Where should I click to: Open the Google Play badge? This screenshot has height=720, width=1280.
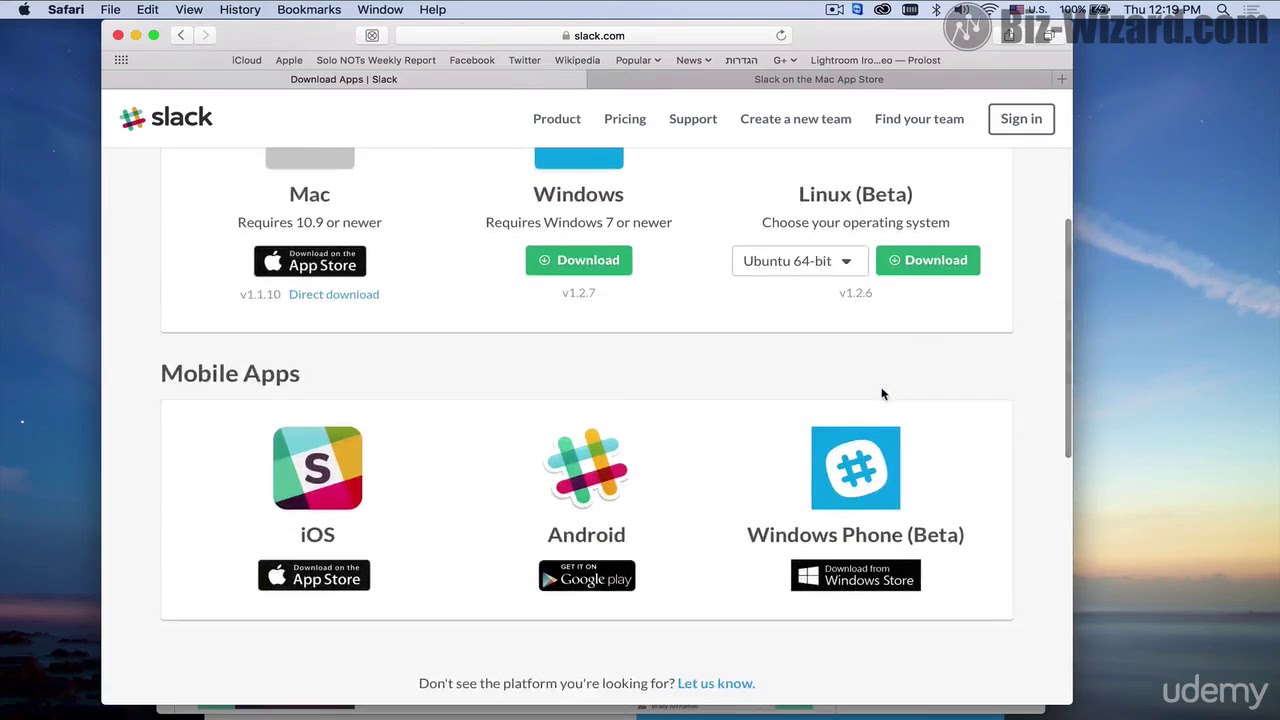click(x=587, y=575)
